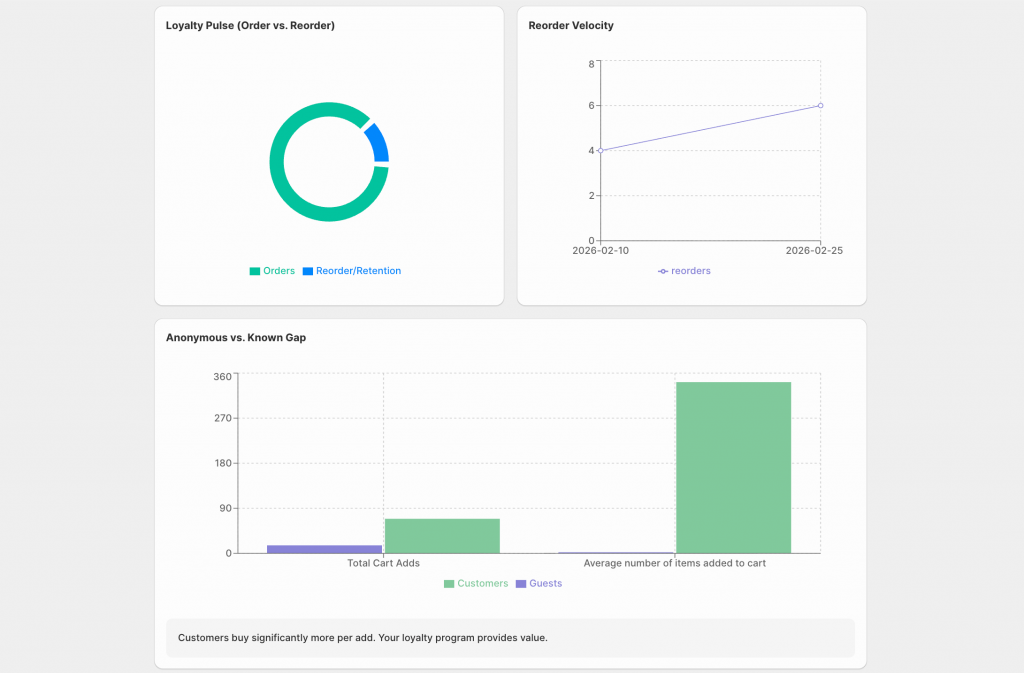Toggle the Orders series visibility
Viewport: 1024px width, 673px height.
[272, 270]
